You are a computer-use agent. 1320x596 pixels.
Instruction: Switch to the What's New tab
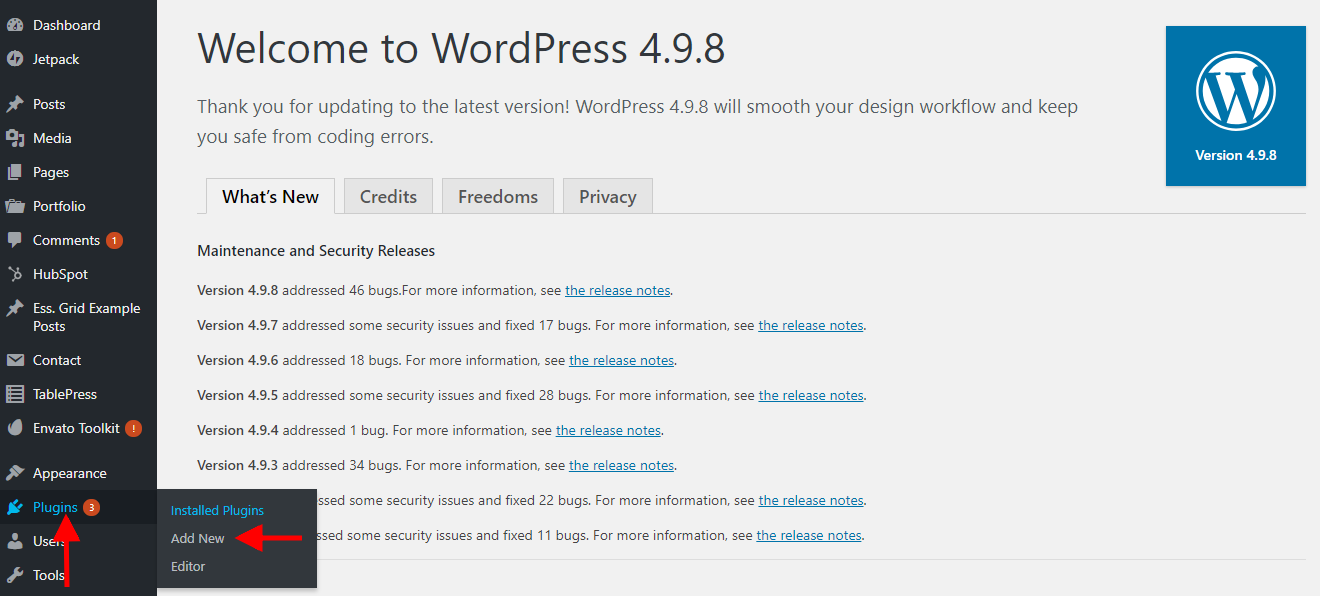coord(270,196)
